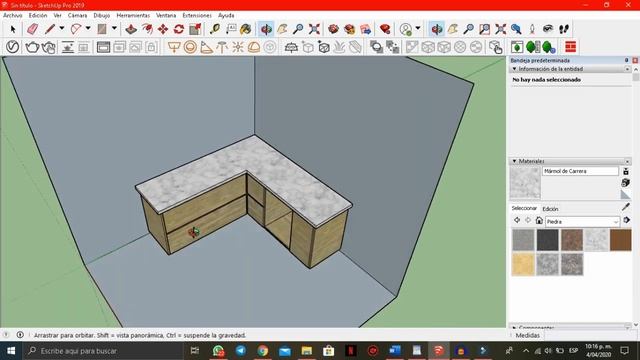This screenshot has width=640, height=360.
Task: Pick the dark granite material swatch
Action: tap(547, 240)
